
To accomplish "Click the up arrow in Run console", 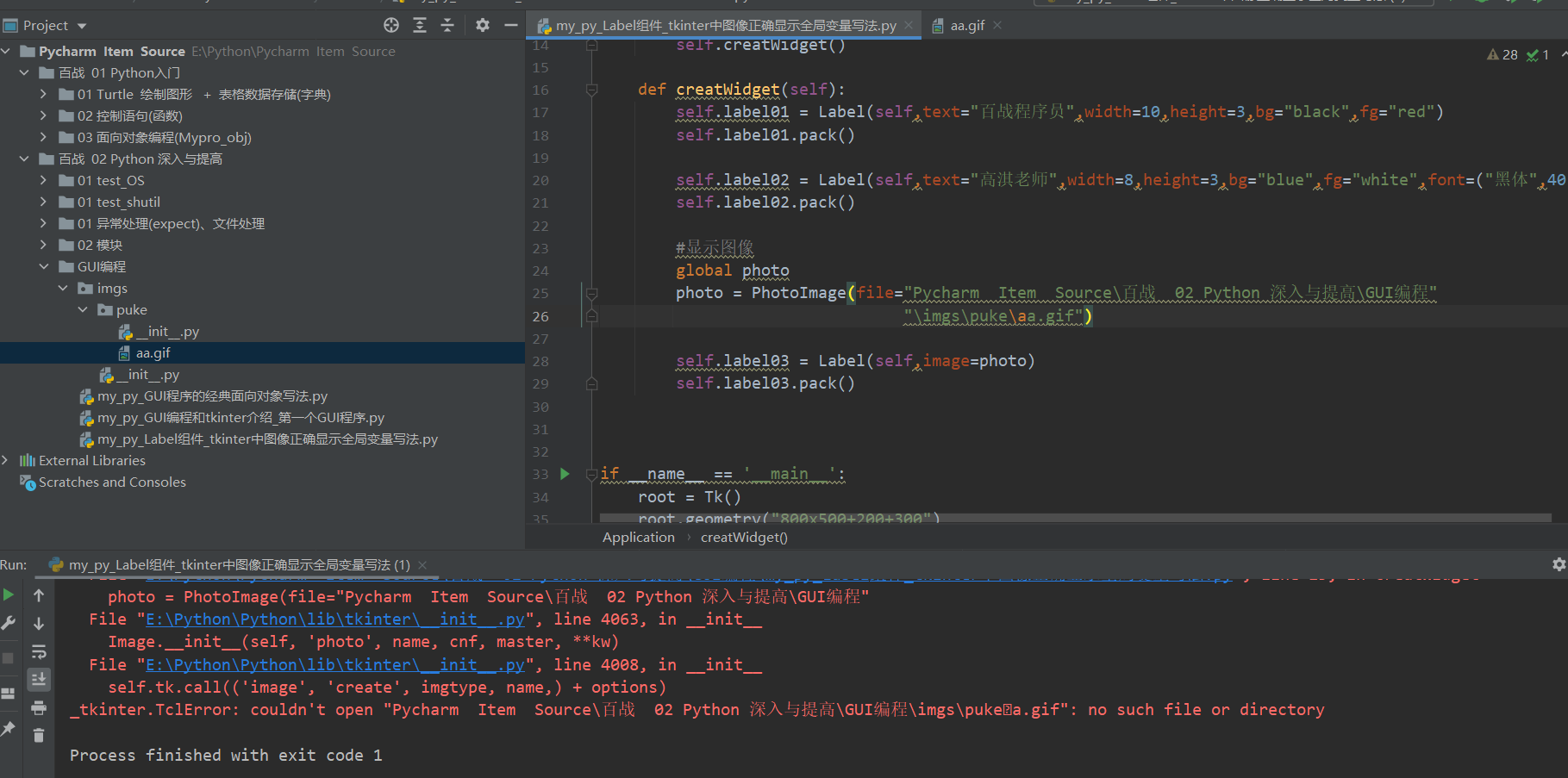I will coord(39,595).
